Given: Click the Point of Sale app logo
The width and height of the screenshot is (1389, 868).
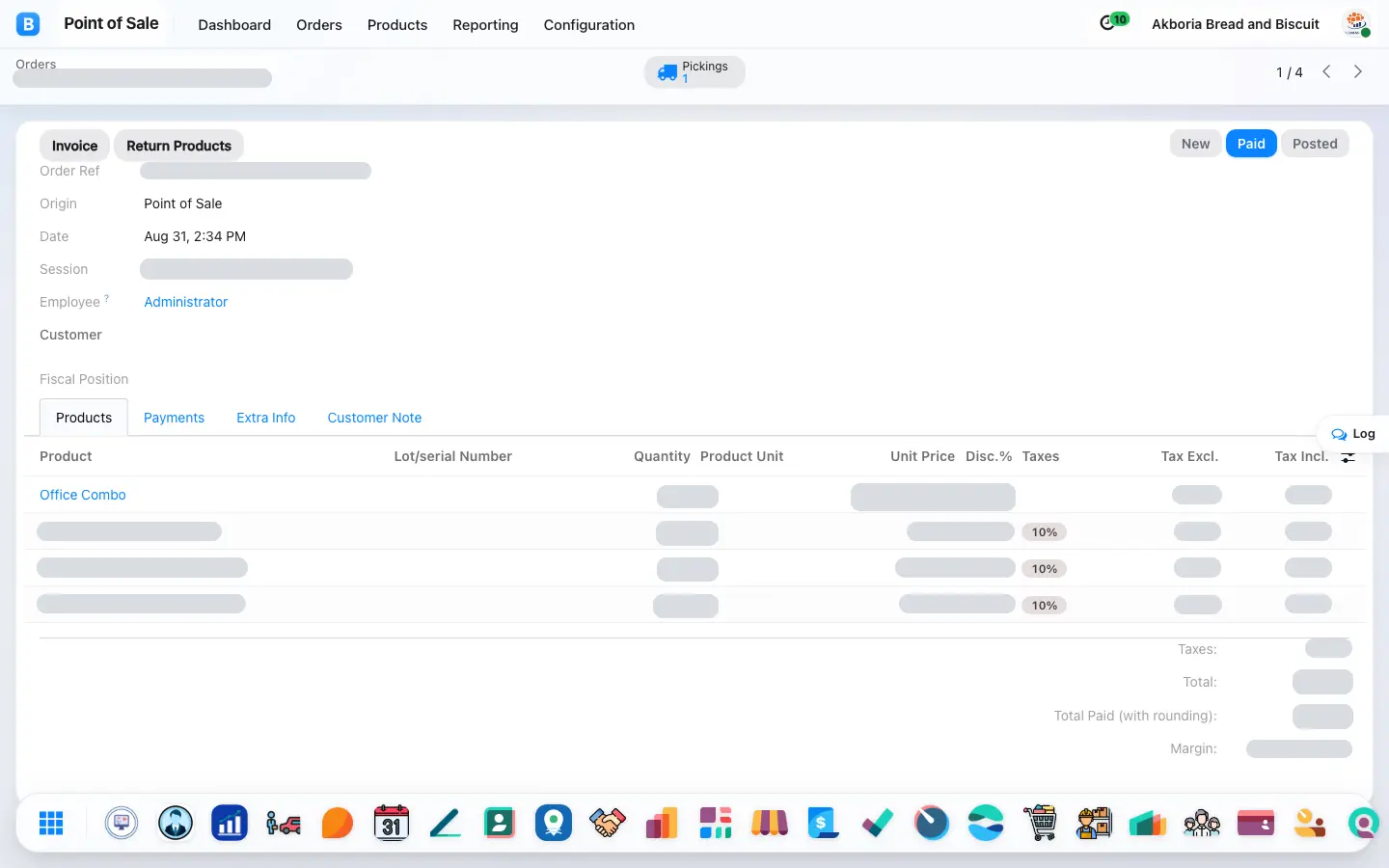Looking at the screenshot, I should coord(28,24).
